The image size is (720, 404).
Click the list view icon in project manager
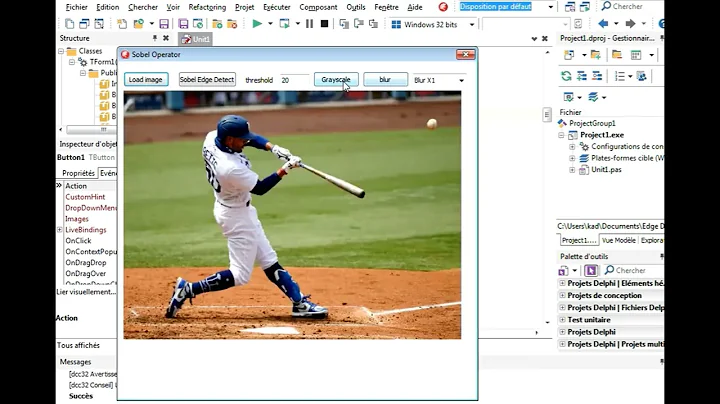(x=620, y=76)
